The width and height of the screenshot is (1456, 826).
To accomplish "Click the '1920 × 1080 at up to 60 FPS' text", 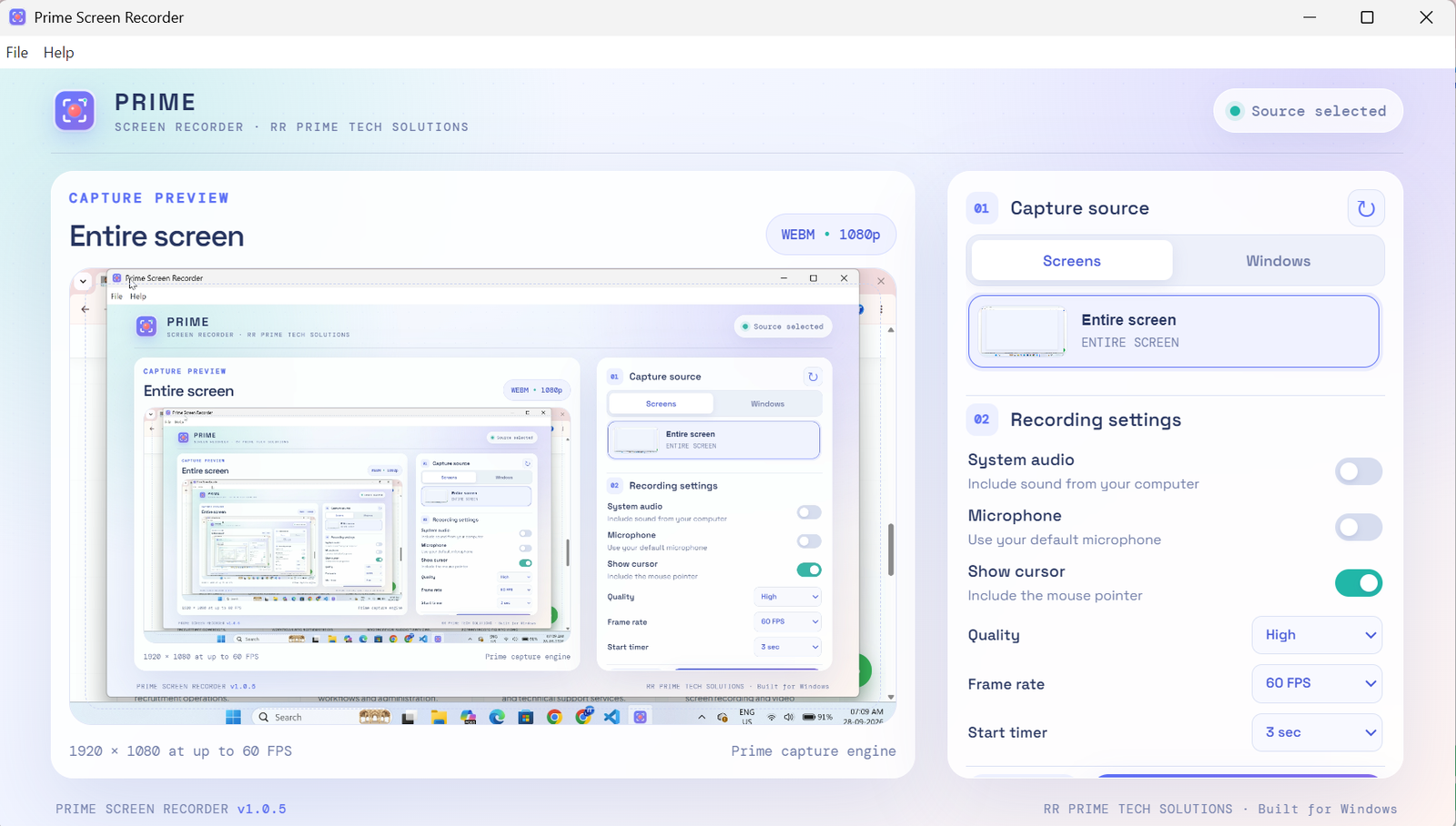I will click(180, 751).
